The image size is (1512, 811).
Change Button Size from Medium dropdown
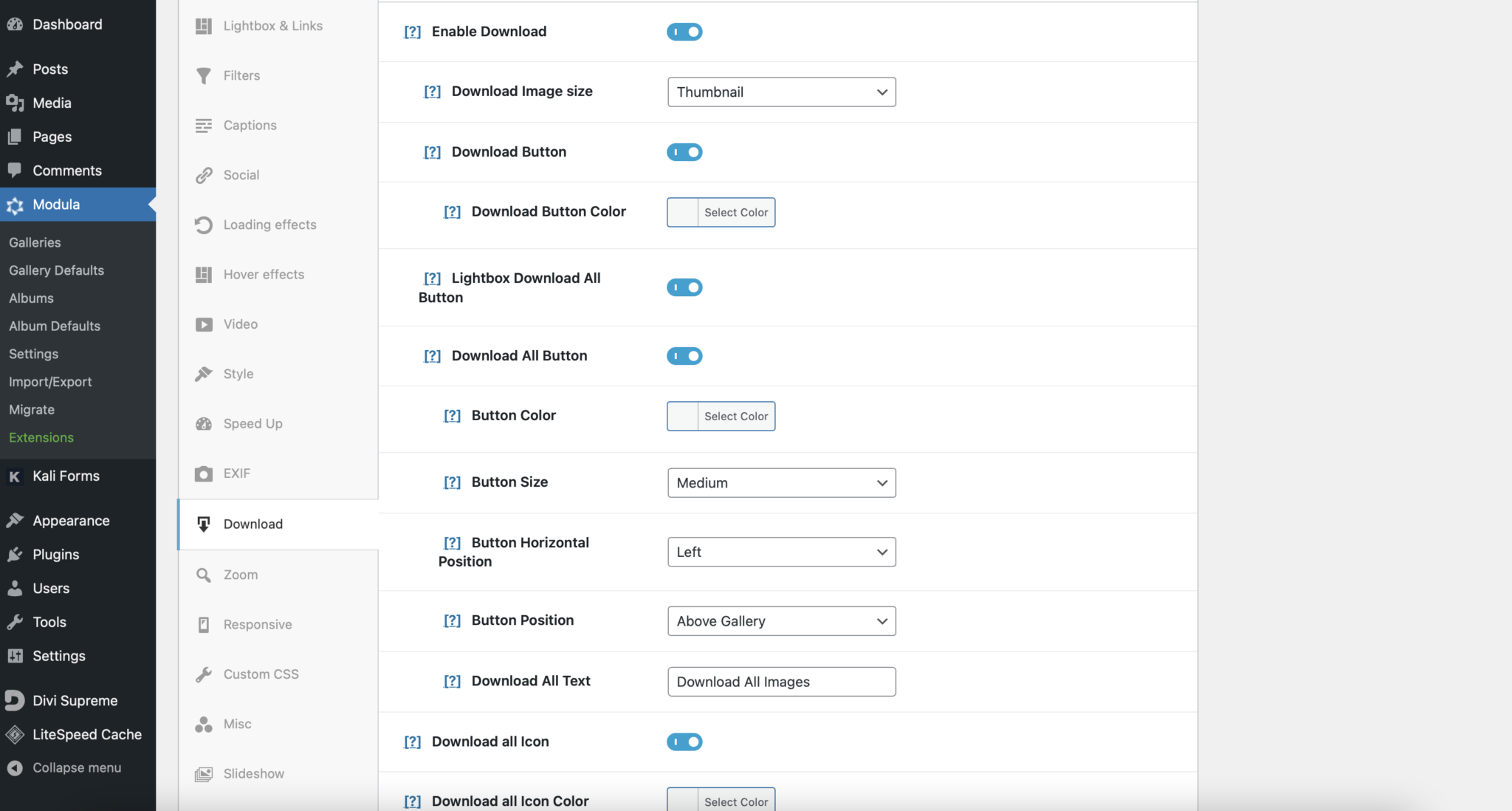coord(780,482)
